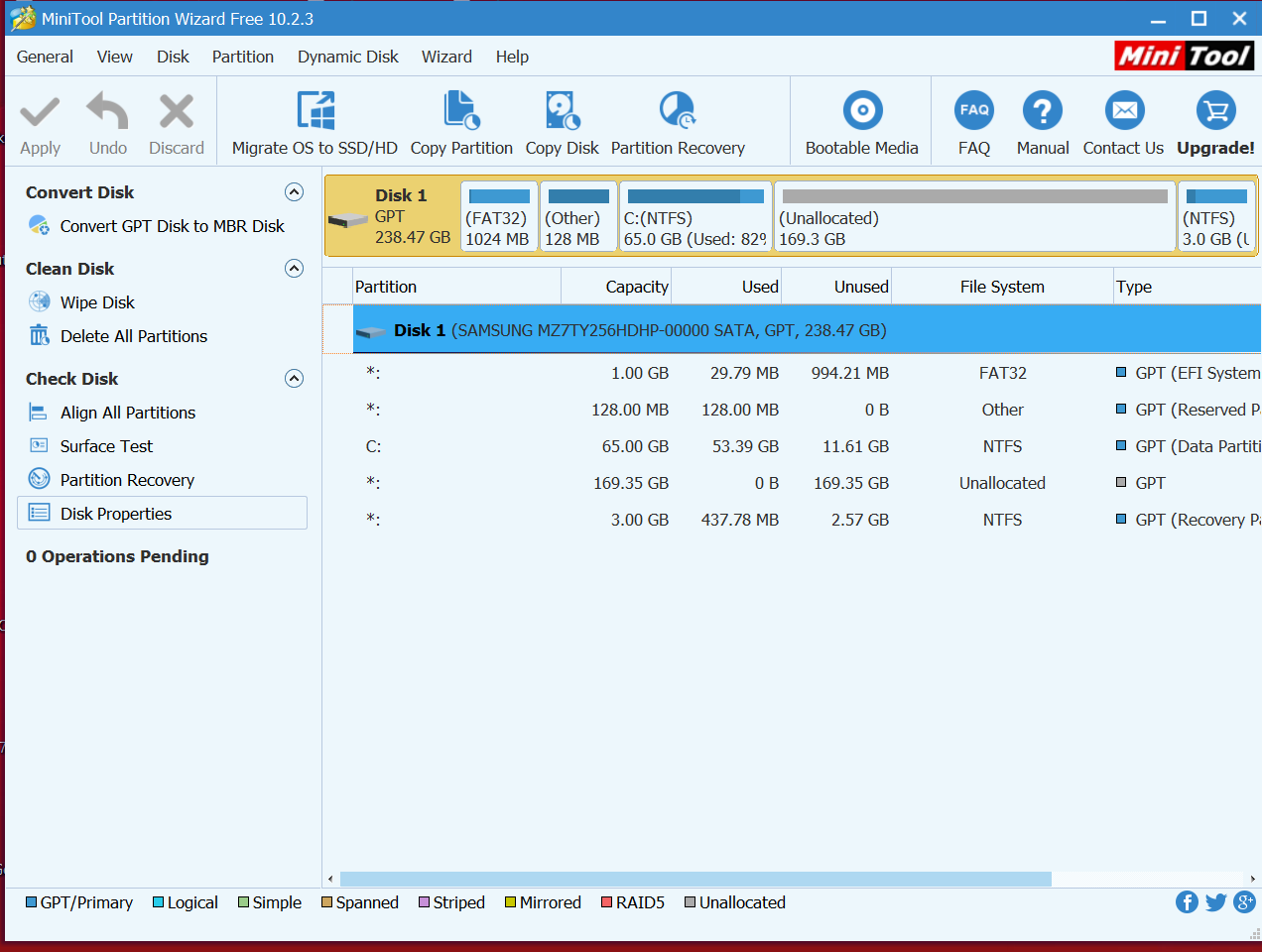Open the Manual help icon
The width and height of the screenshot is (1262, 952).
pos(1043,111)
